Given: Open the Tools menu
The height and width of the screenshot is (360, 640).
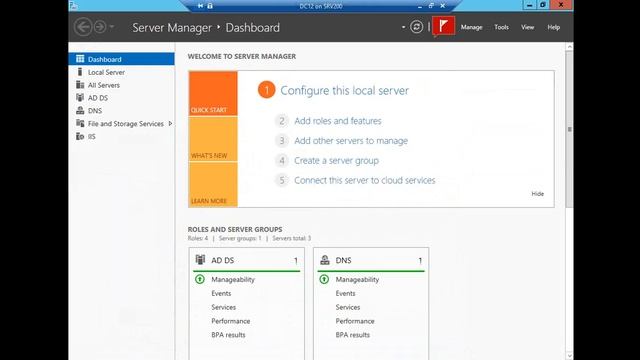Looking at the screenshot, I should [501, 27].
